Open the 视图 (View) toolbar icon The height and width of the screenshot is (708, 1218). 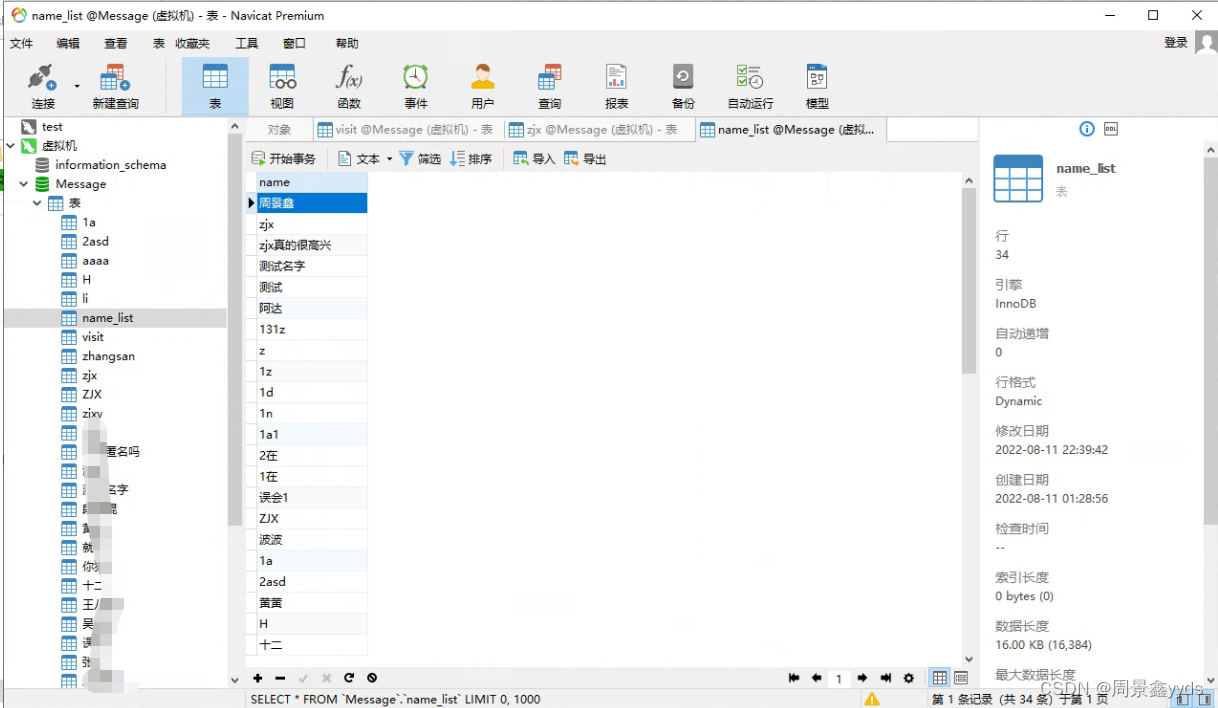click(282, 86)
